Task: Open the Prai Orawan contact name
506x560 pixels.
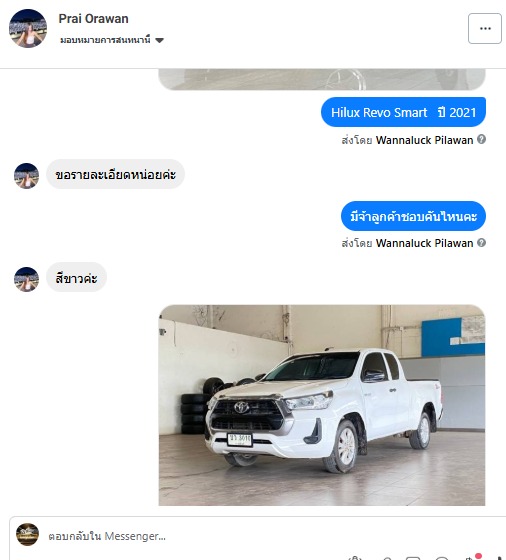Action: pos(93,19)
